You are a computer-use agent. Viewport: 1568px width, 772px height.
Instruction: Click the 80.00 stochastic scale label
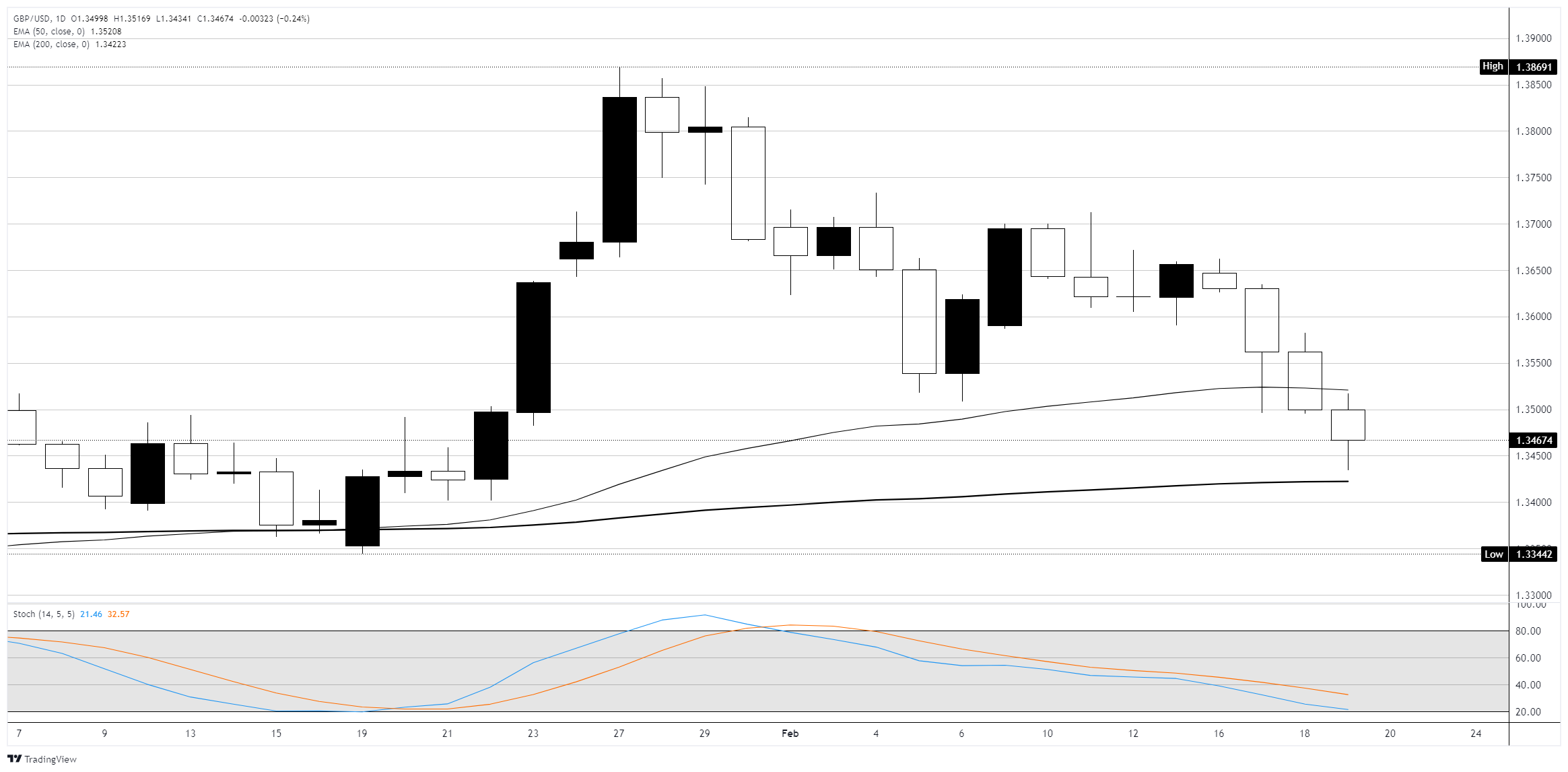pyautogui.click(x=1528, y=631)
